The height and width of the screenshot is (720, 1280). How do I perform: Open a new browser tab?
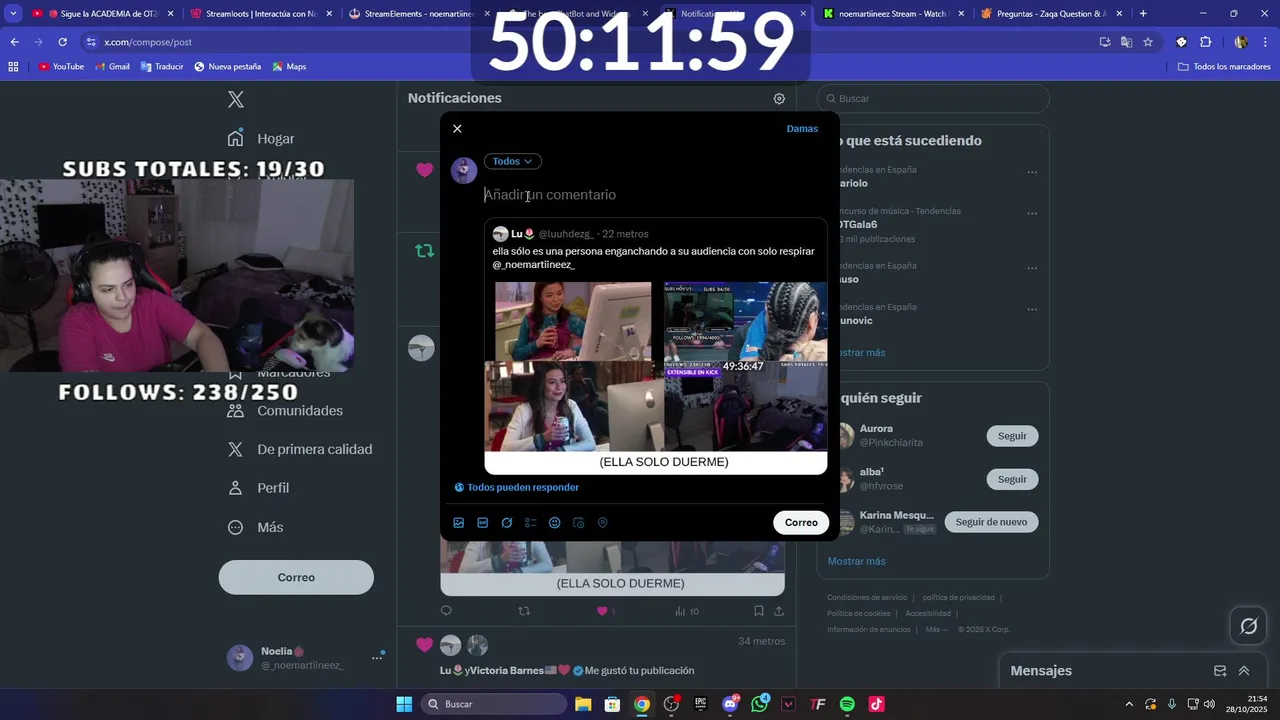[1143, 14]
